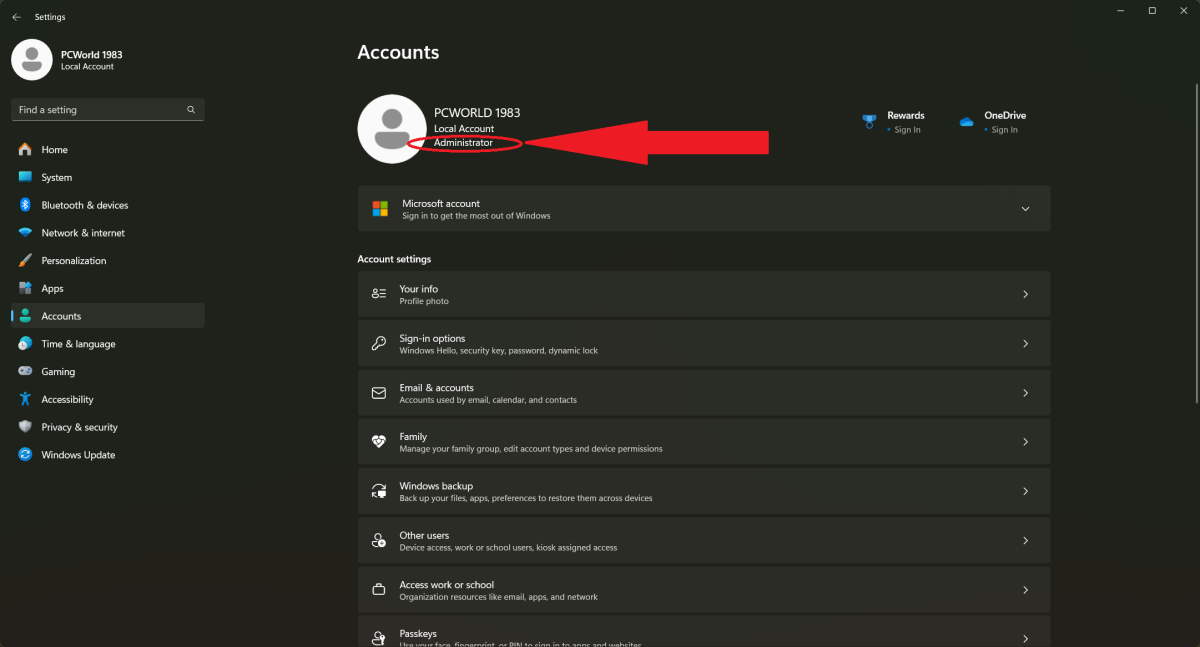Select the System settings icon
Viewport: 1200px width, 647px height.
pyautogui.click(x=24, y=176)
